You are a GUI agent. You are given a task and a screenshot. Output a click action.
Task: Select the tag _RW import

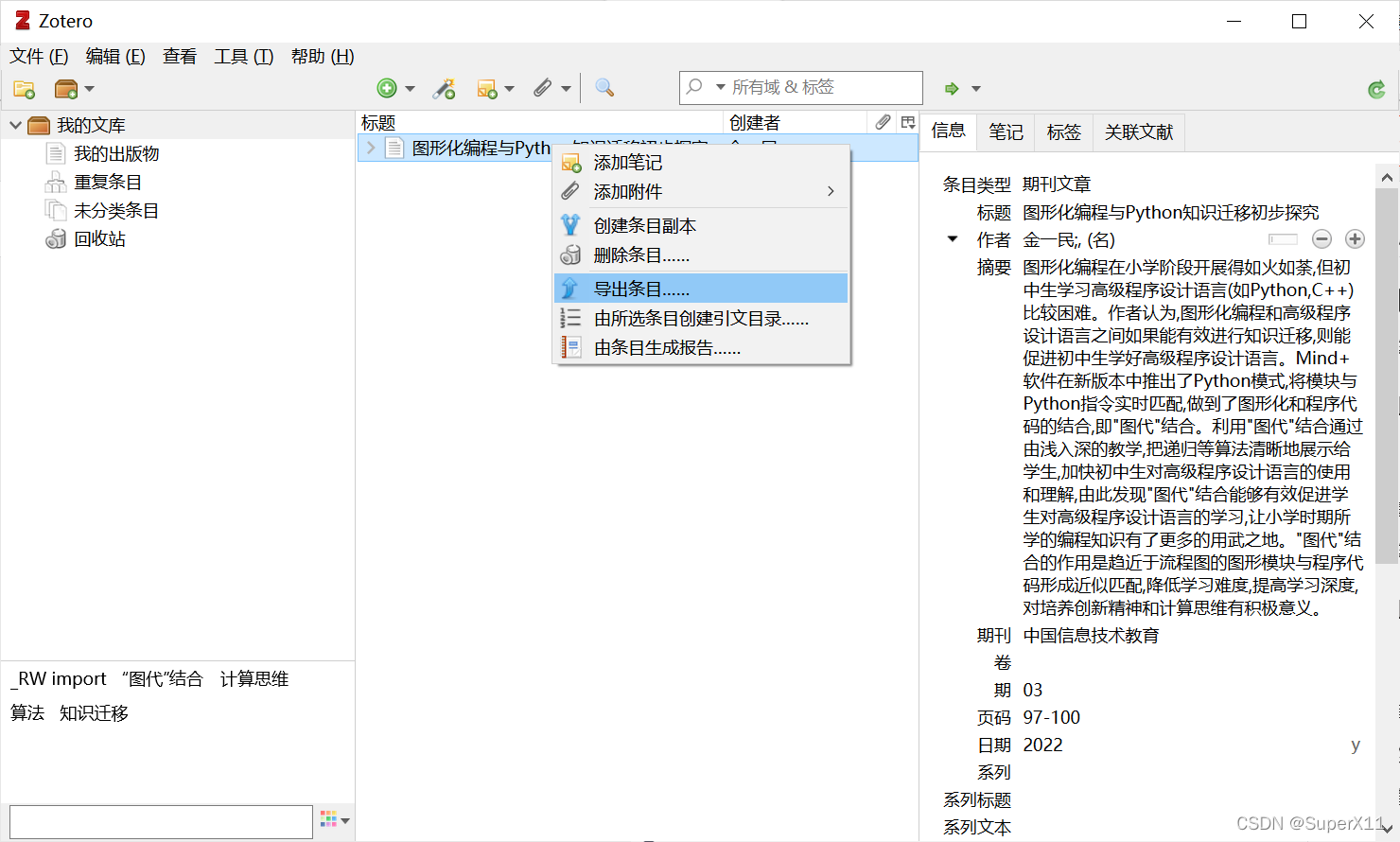(59, 679)
